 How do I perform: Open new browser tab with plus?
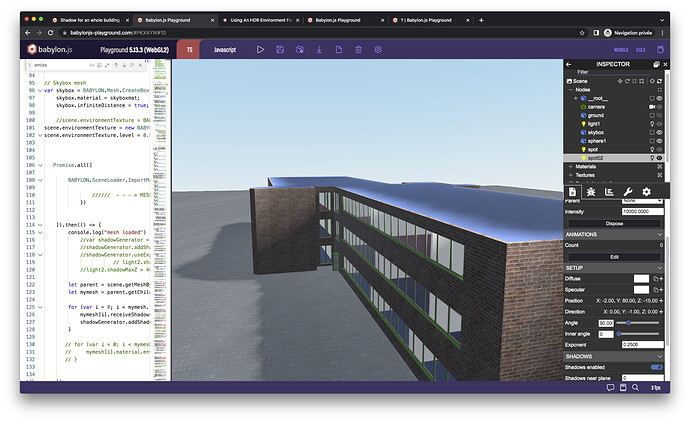pyautogui.click(x=481, y=20)
